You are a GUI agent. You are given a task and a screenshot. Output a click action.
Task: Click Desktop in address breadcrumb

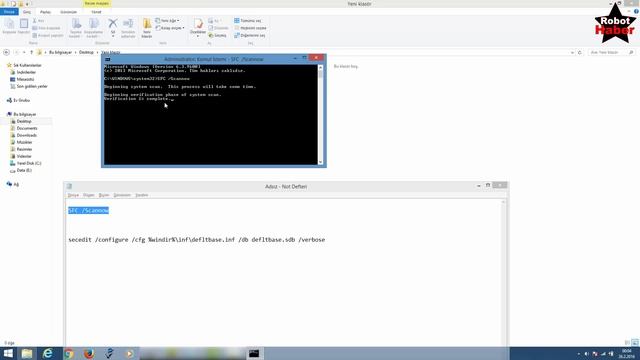point(86,52)
